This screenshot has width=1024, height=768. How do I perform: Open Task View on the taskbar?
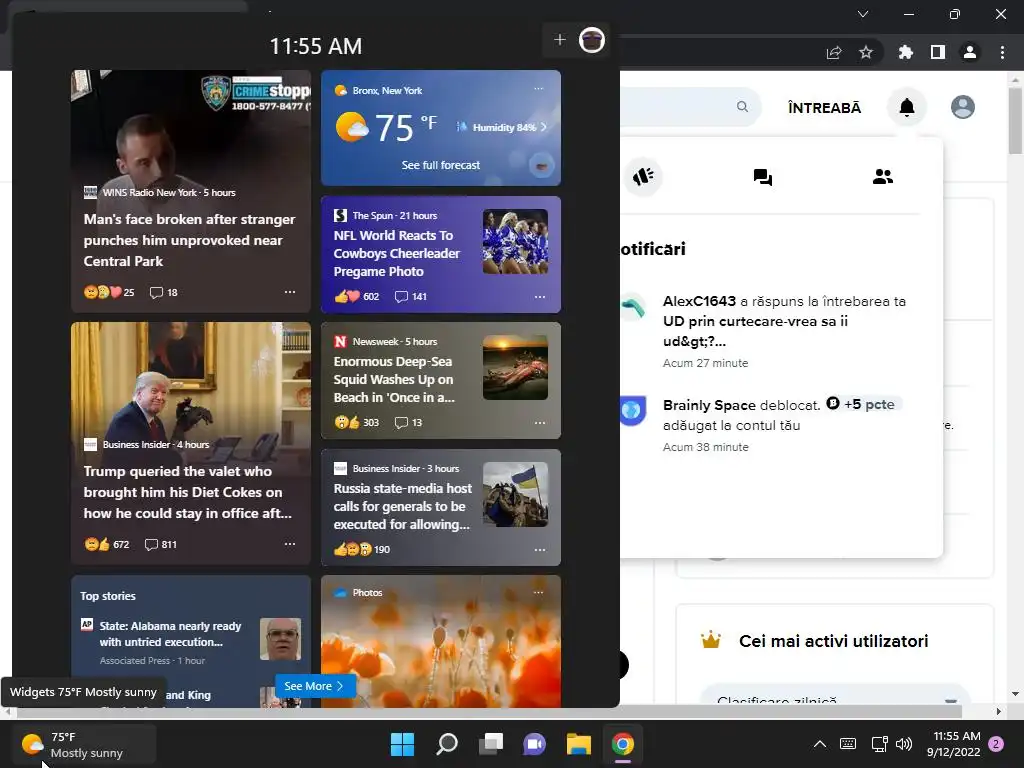point(491,744)
